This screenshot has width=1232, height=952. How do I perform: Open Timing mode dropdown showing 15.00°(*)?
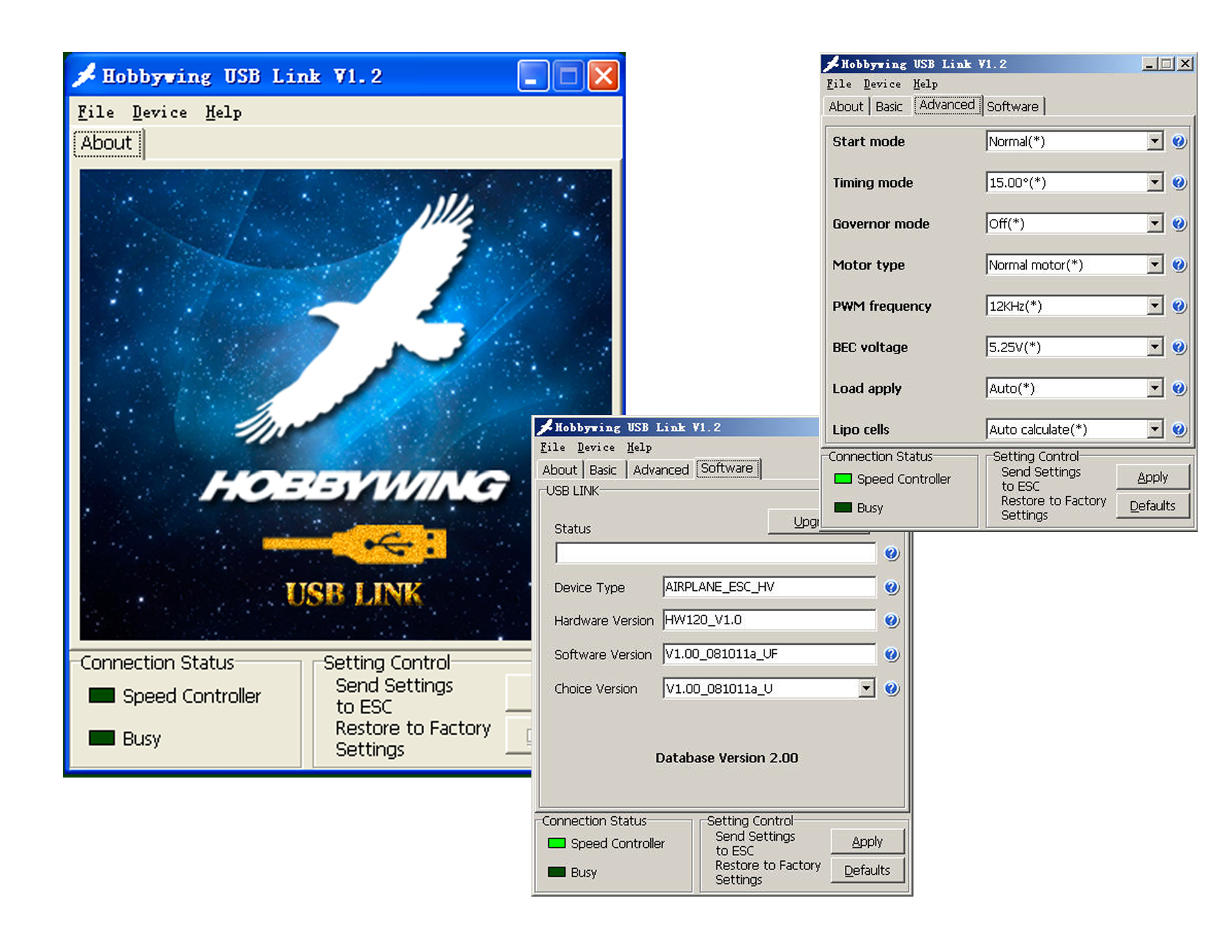point(1074,183)
